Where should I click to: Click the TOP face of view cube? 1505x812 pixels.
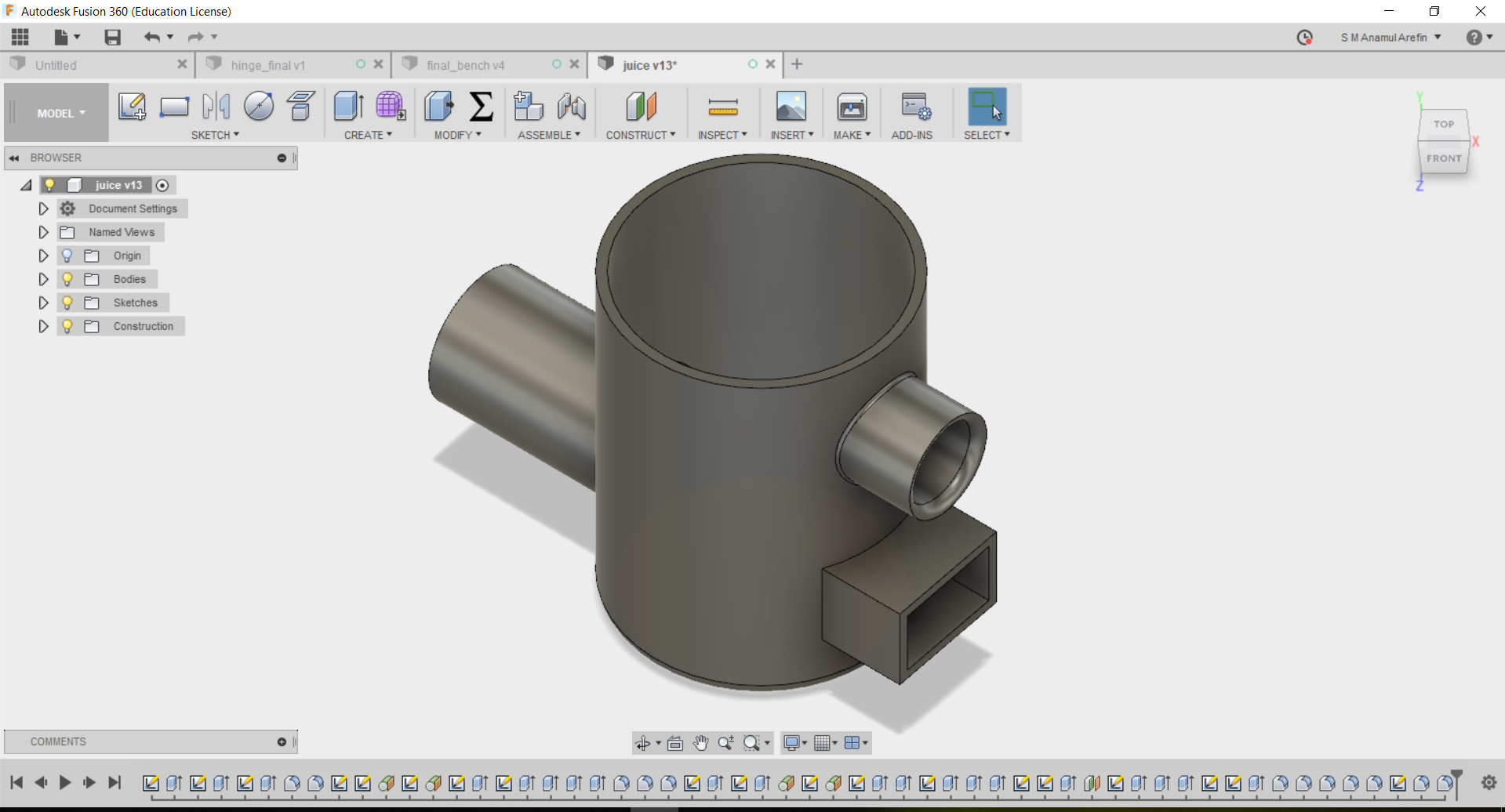1443,125
